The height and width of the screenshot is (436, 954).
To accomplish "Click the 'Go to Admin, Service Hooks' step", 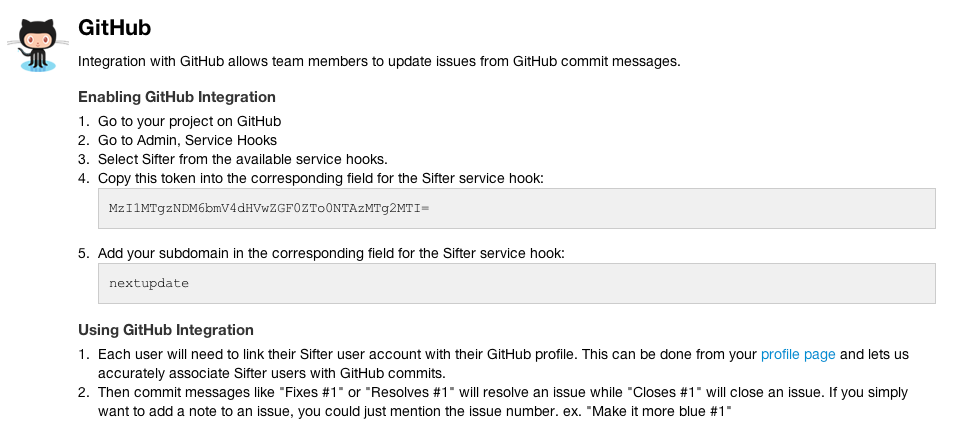I will coord(187,140).
